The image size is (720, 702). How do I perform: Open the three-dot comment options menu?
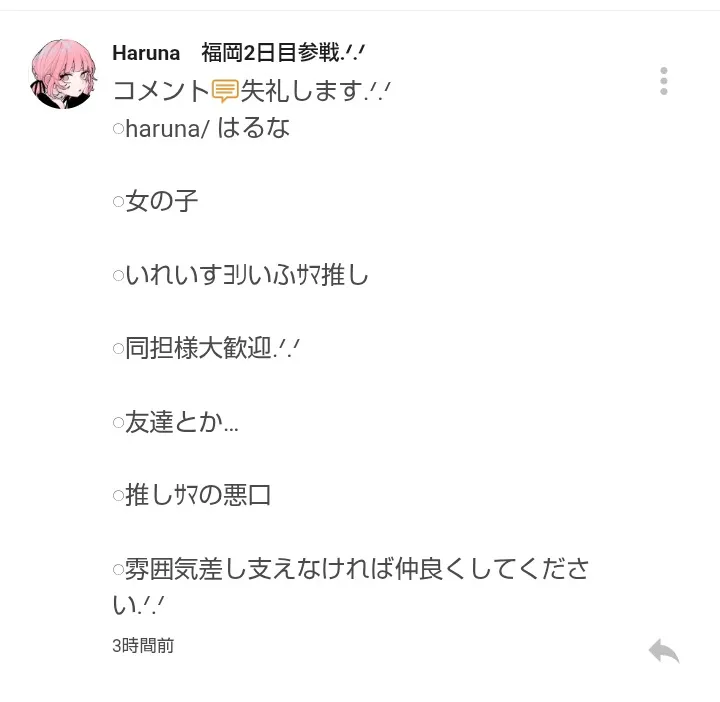pyautogui.click(x=664, y=81)
